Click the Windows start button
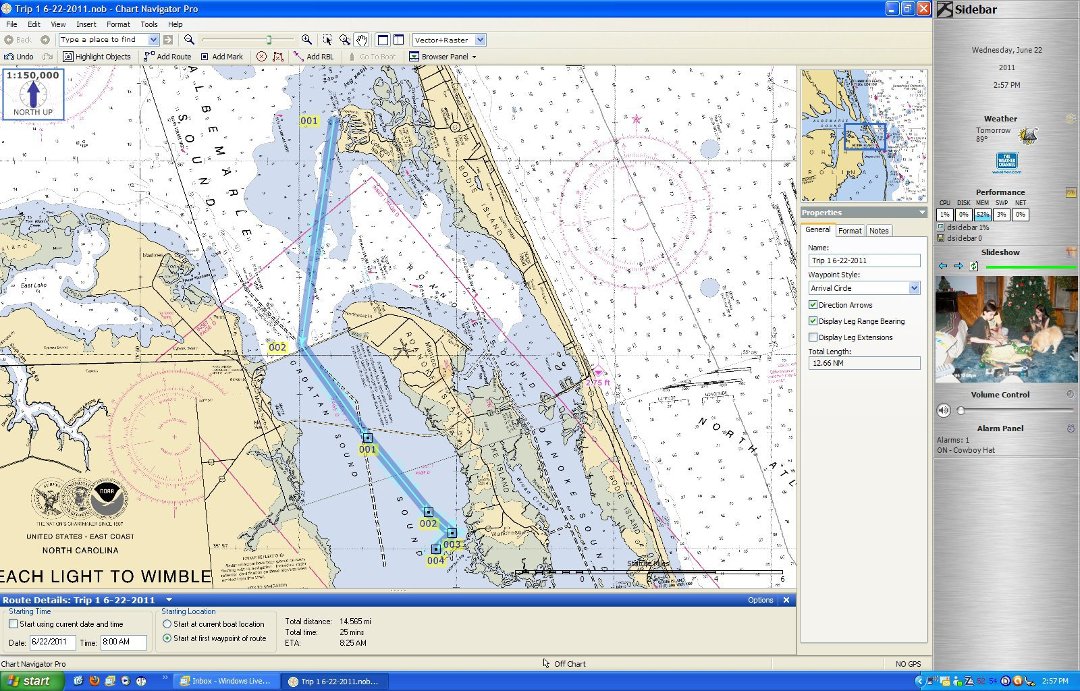The width and height of the screenshot is (1080, 691). click(x=32, y=681)
